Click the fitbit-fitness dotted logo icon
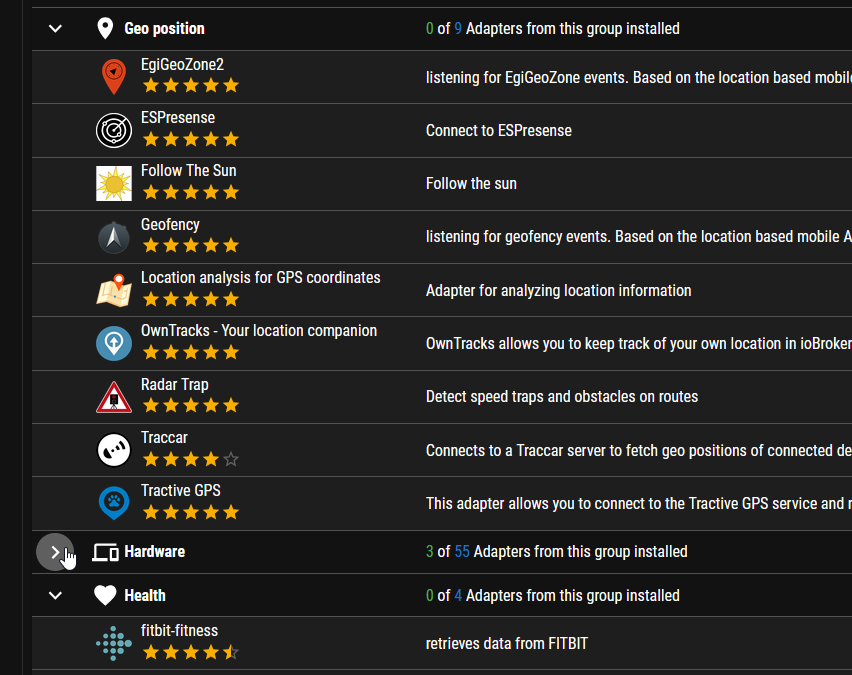 pos(114,643)
